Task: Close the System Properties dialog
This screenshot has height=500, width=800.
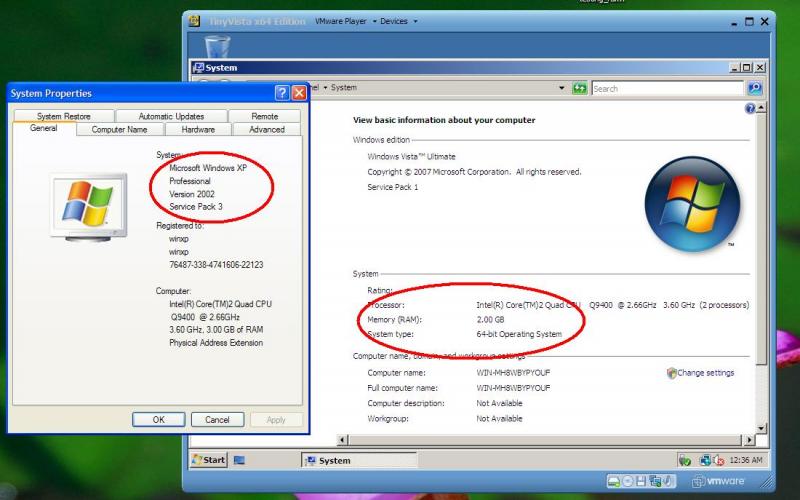Action: 299,93
